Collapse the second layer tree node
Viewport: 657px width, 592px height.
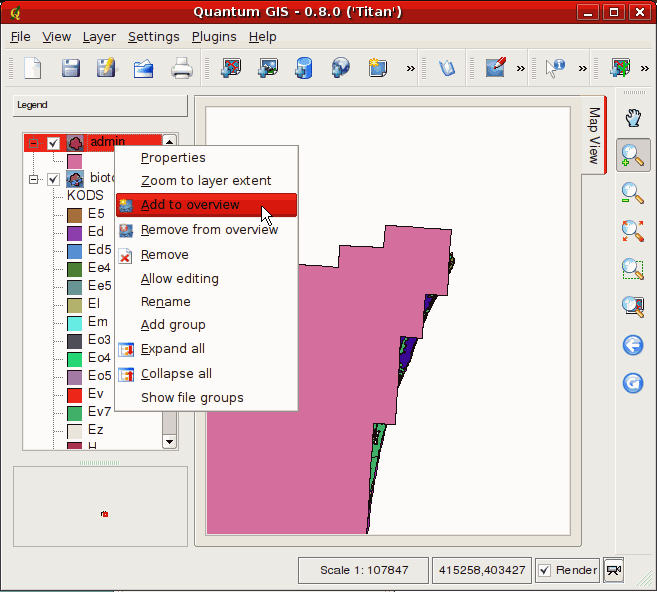point(34,179)
